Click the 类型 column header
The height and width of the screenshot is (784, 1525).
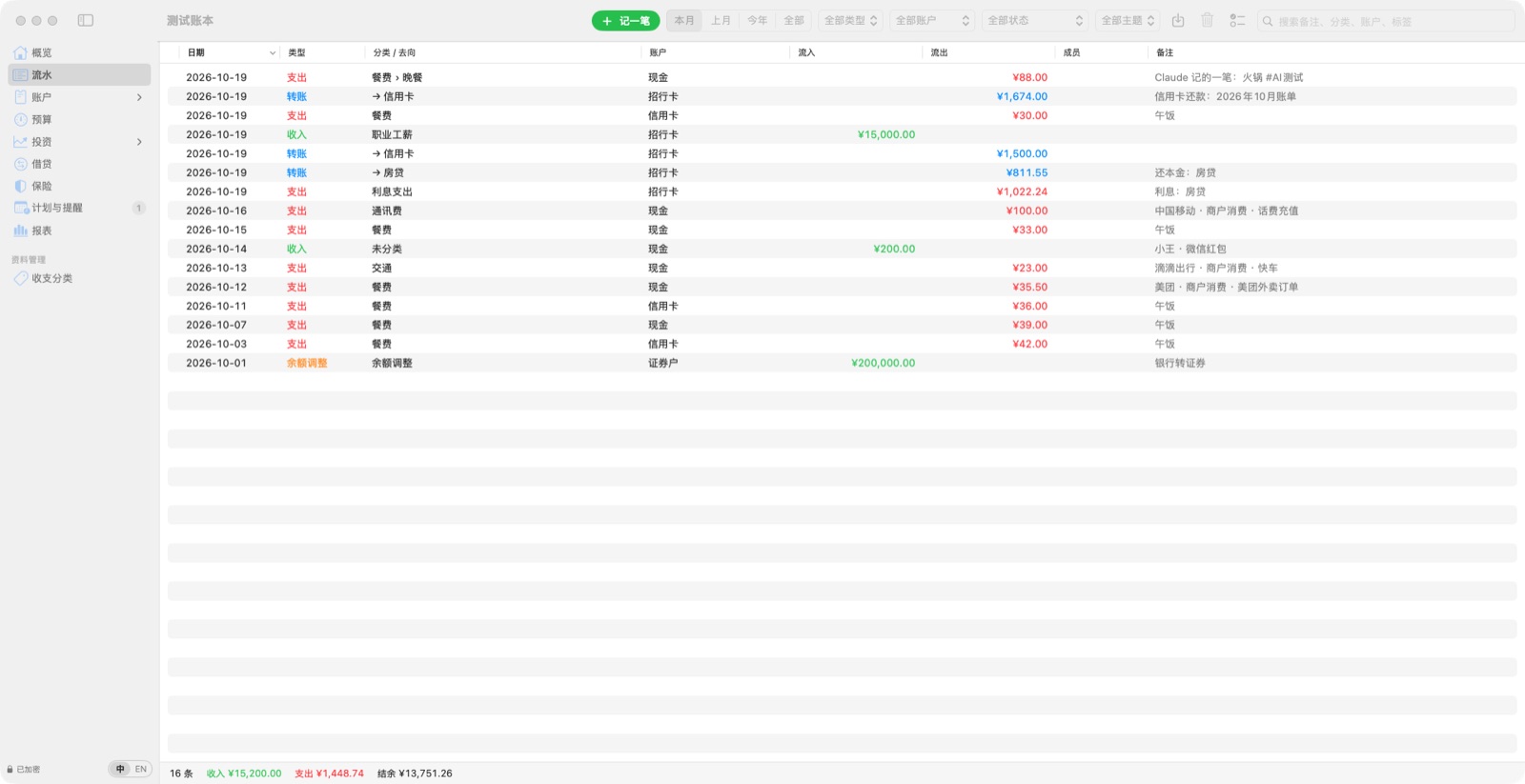point(321,52)
